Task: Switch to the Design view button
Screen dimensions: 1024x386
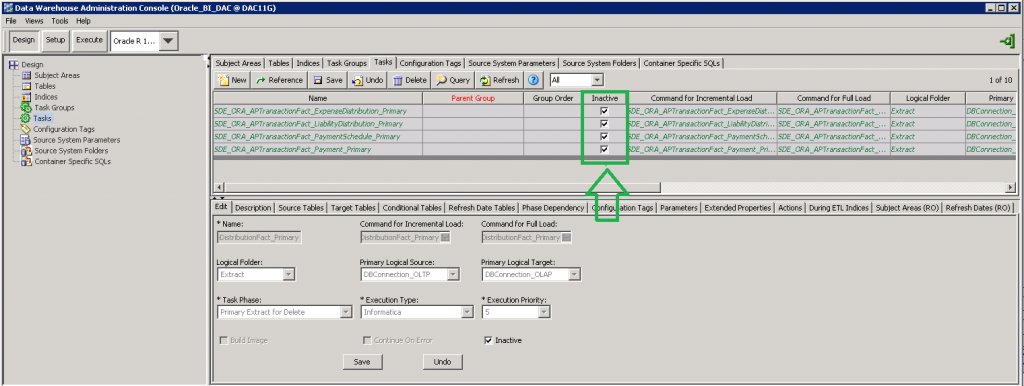Action: point(24,40)
